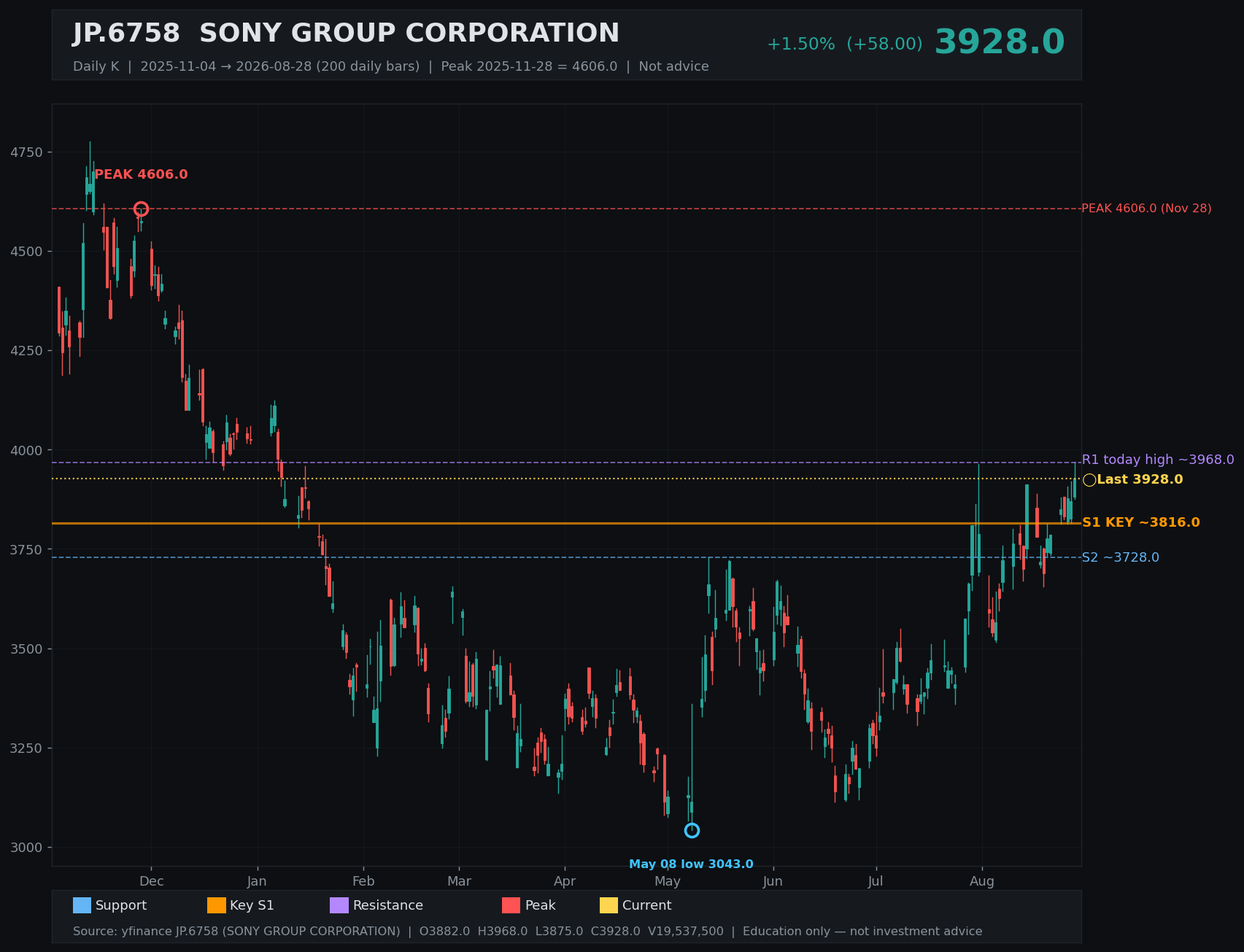Click the 4500 y-axis label

point(27,252)
